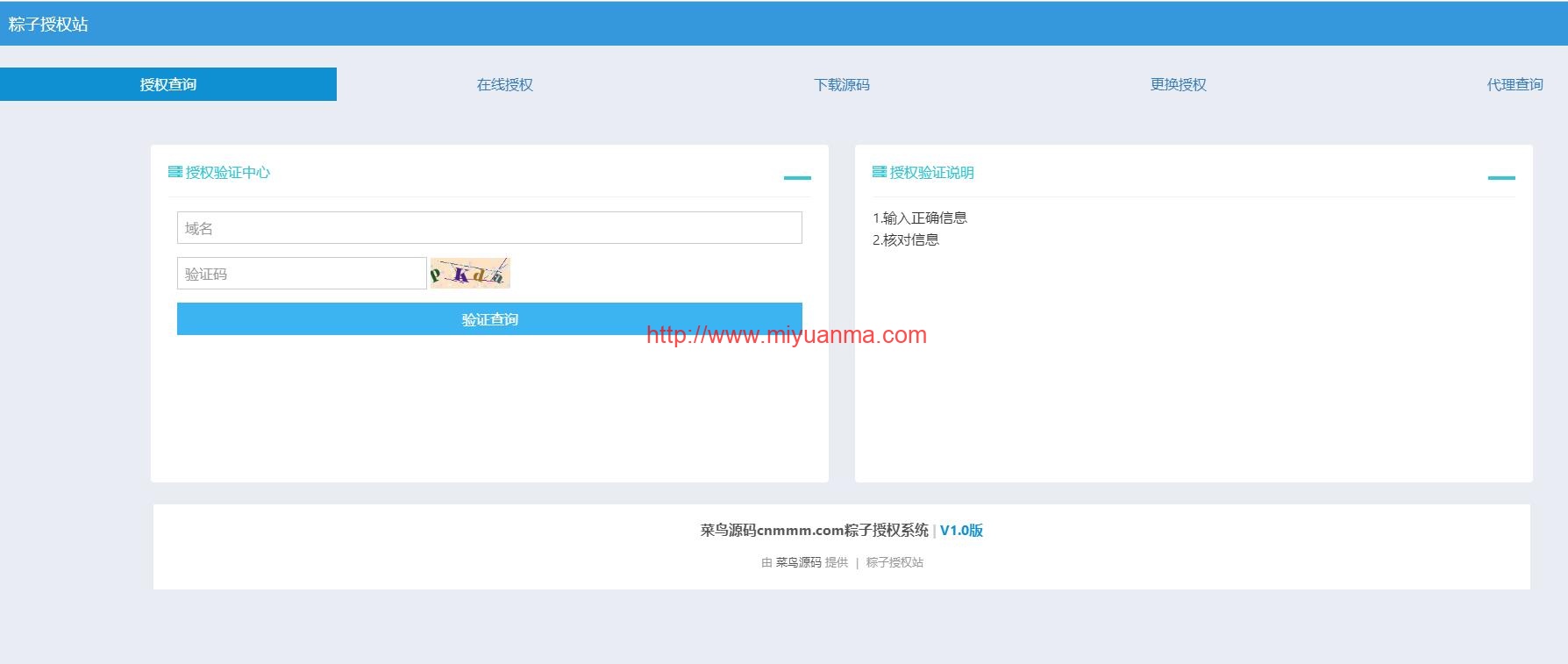
Task: Collapse the 授权验证中心 panel
Action: [797, 178]
